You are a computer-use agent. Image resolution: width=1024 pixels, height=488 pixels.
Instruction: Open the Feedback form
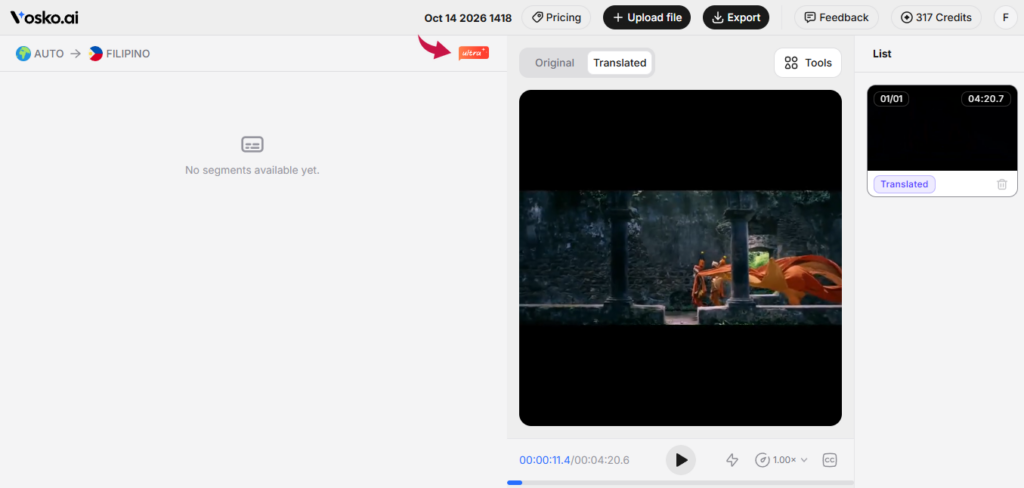(836, 18)
